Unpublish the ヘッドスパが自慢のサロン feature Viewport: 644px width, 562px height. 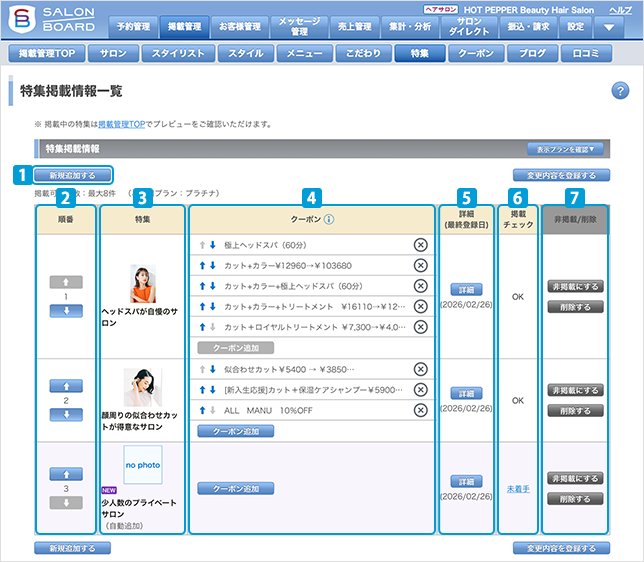tap(575, 286)
